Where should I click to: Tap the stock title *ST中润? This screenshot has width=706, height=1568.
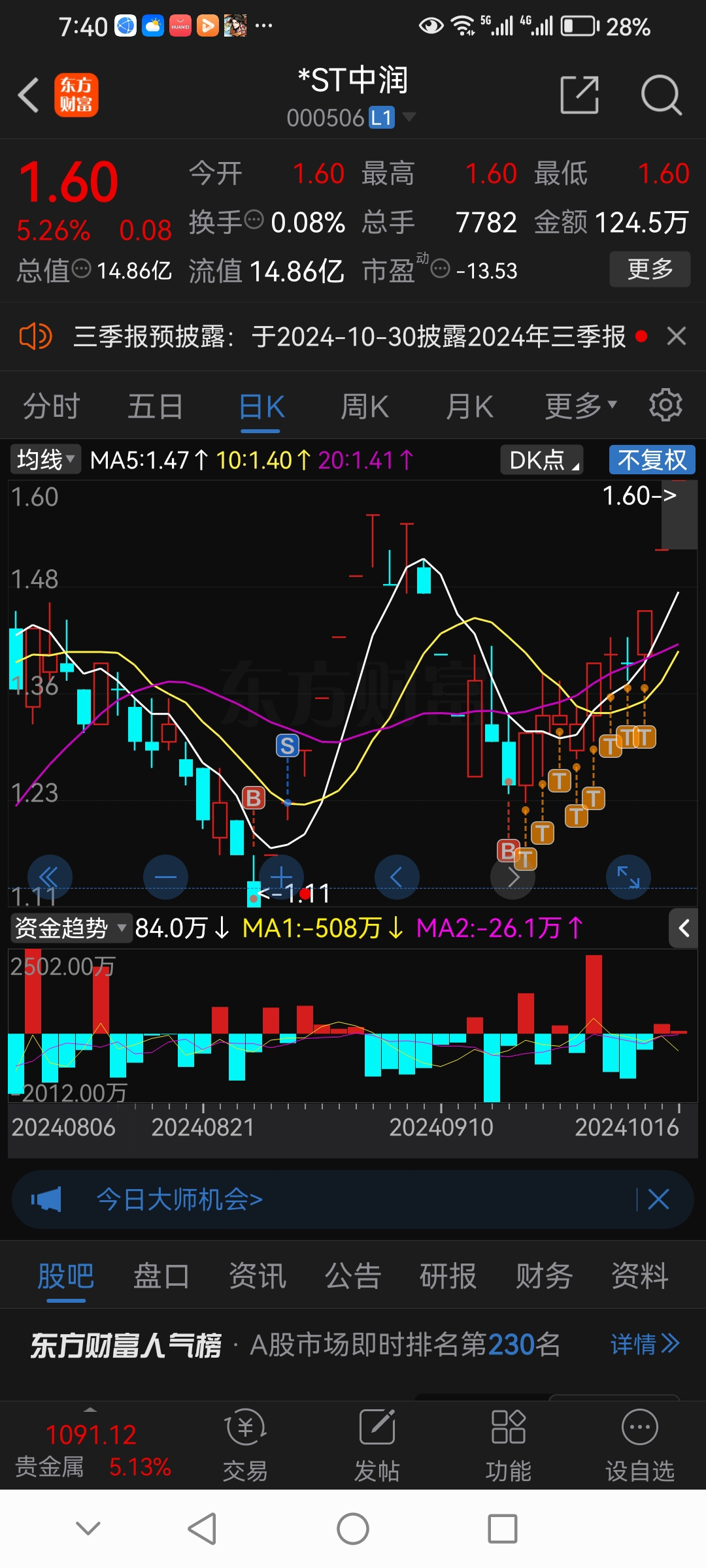tap(353, 80)
